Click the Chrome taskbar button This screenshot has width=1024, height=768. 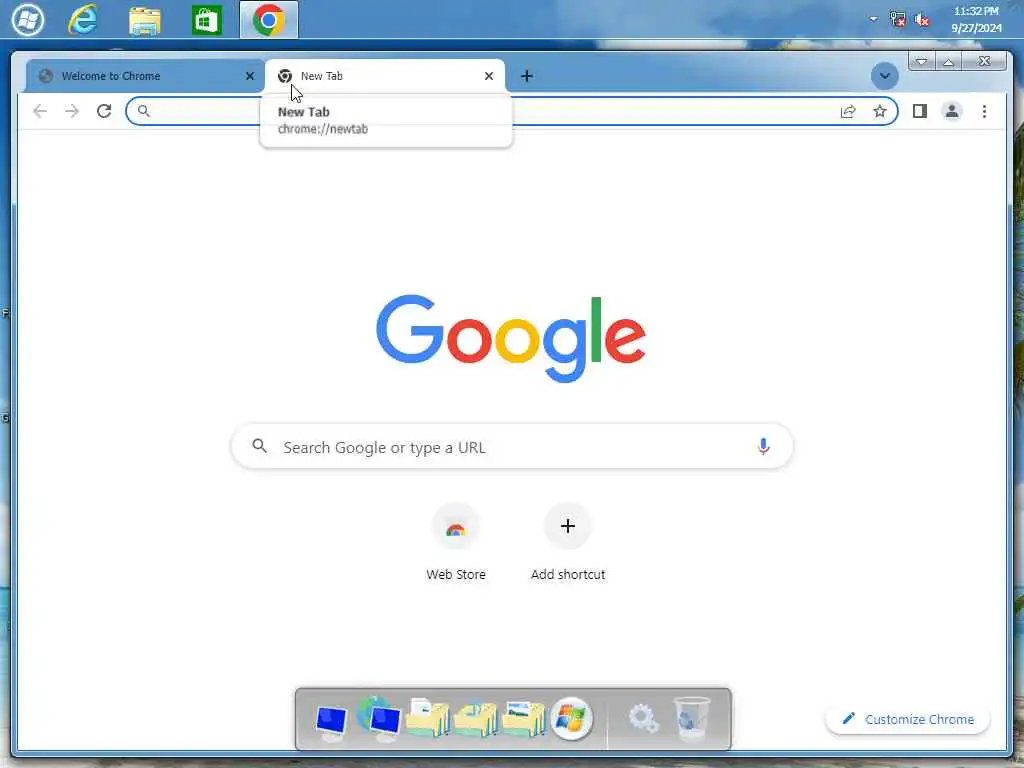(x=268, y=20)
